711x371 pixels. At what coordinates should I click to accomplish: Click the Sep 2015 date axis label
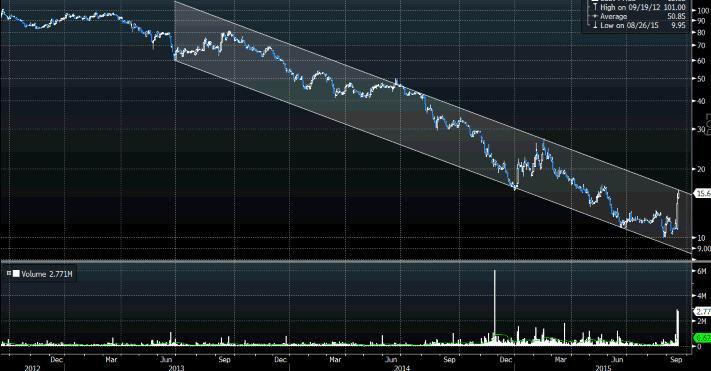(676, 359)
